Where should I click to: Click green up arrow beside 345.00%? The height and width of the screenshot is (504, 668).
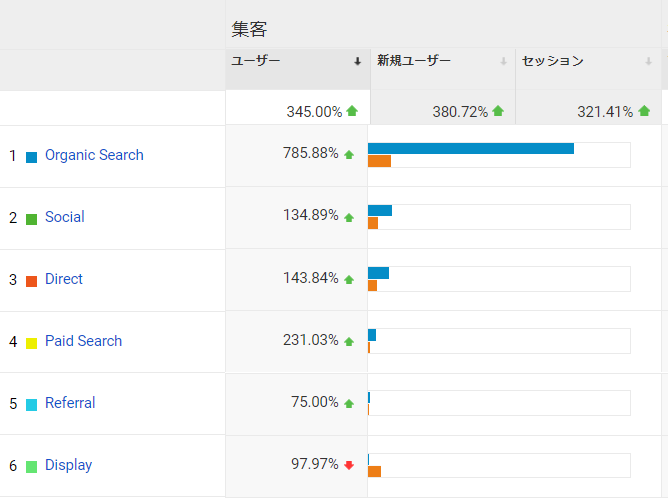click(352, 111)
